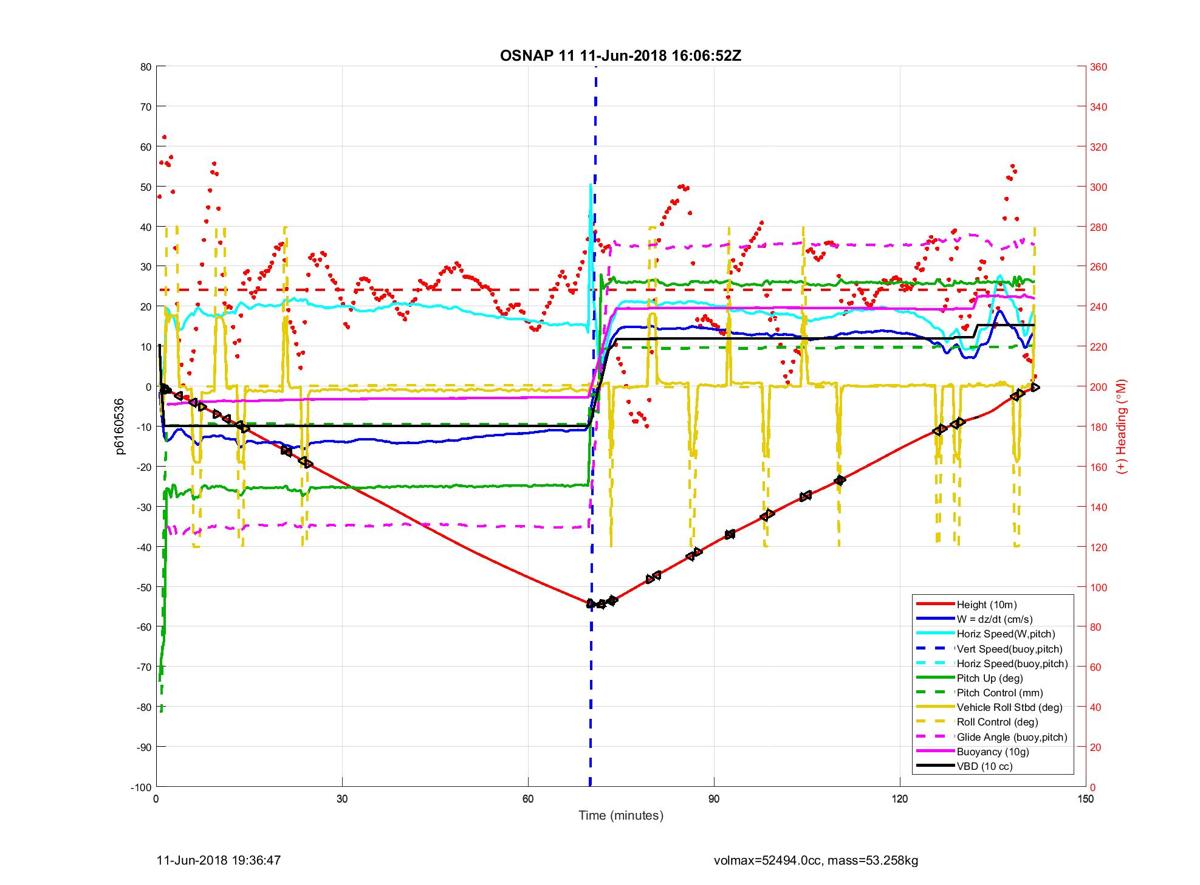
Task: Click the "-100" tick on the left axis
Action: click(140, 787)
